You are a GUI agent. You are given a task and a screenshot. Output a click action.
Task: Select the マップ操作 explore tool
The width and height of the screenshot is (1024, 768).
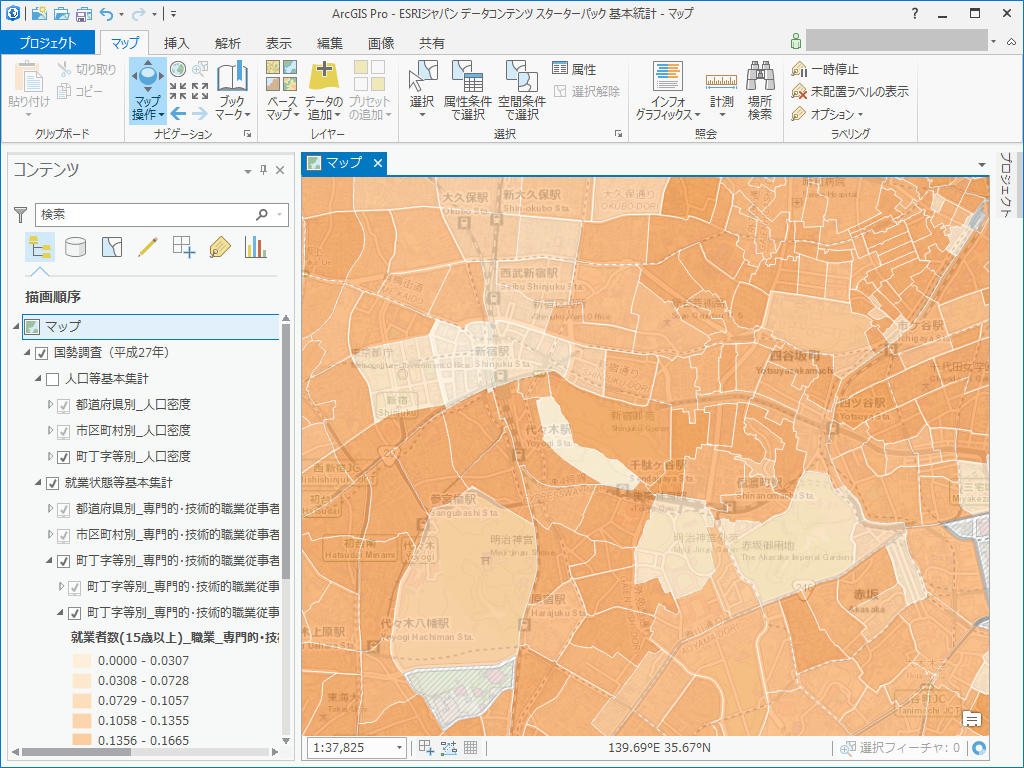[x=148, y=91]
